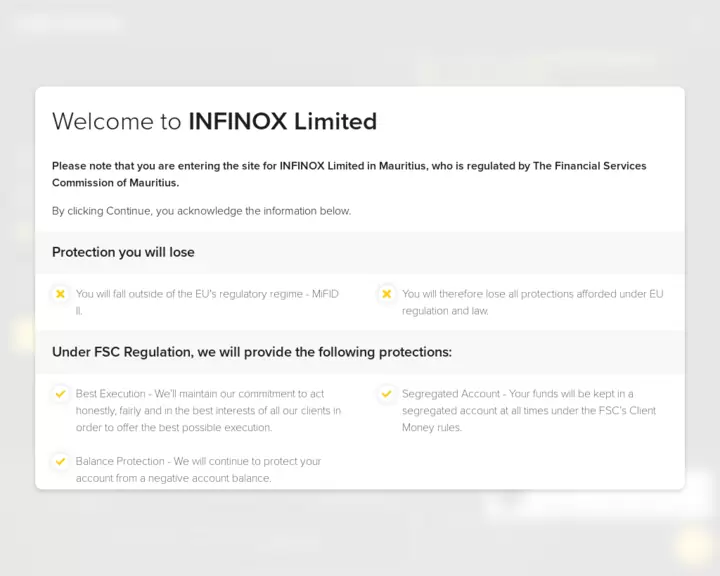Click the checkmark icon next to Best Execution
The height and width of the screenshot is (576, 720).
[60, 394]
